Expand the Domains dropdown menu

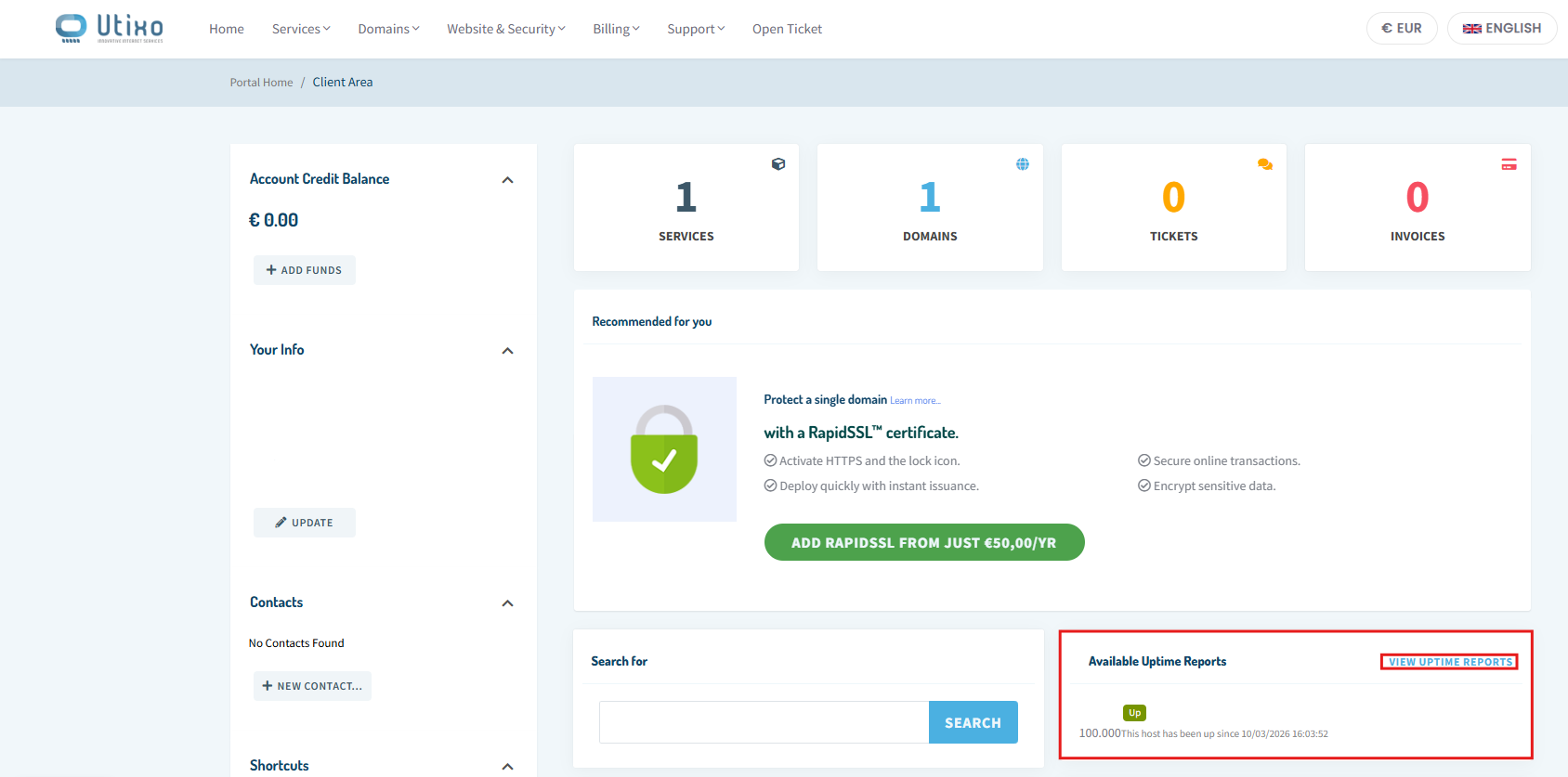tap(388, 29)
